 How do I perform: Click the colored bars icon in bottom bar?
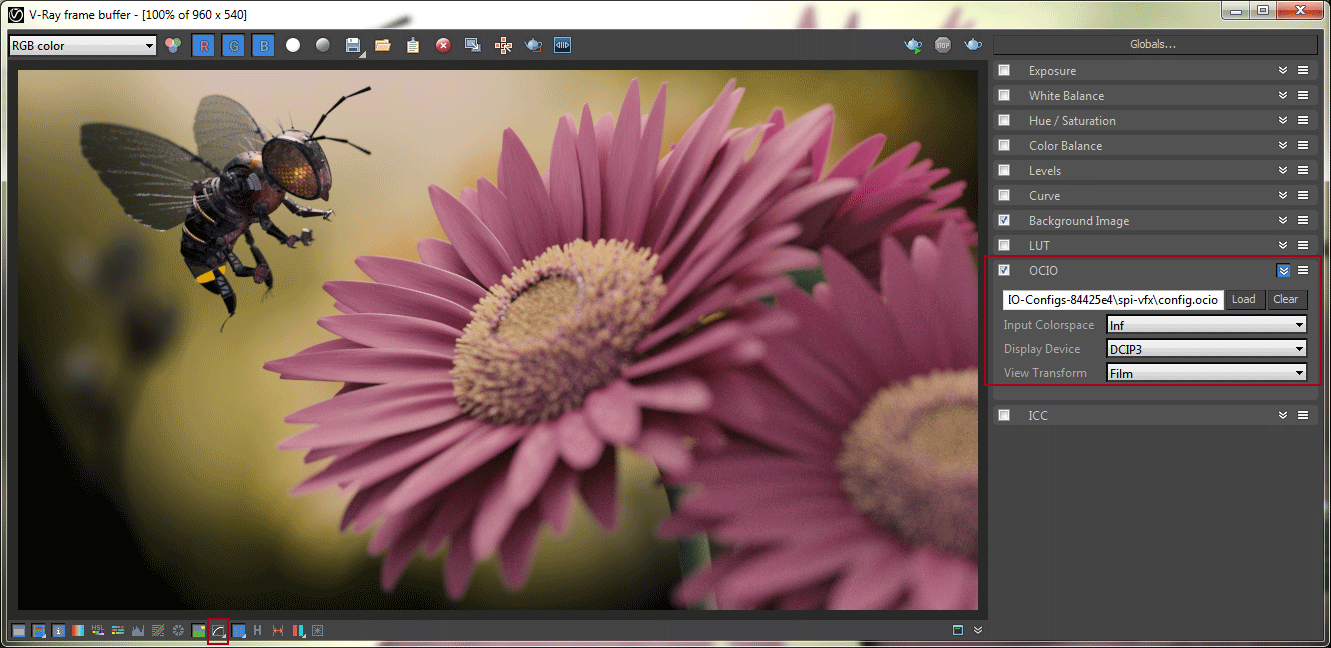tap(118, 631)
